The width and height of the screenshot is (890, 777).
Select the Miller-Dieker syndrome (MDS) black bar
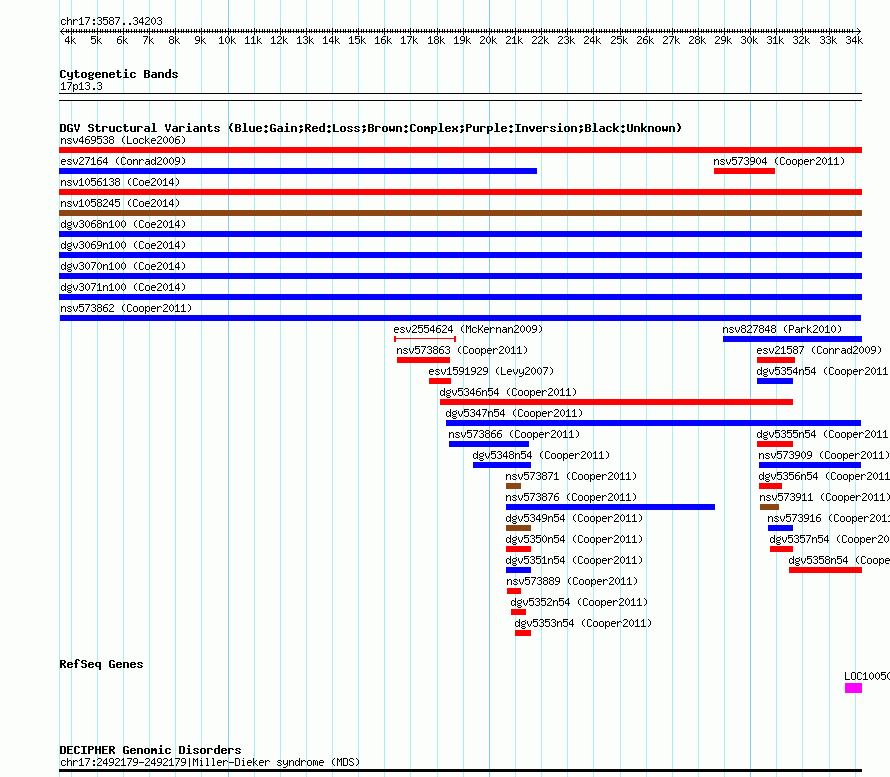460,771
